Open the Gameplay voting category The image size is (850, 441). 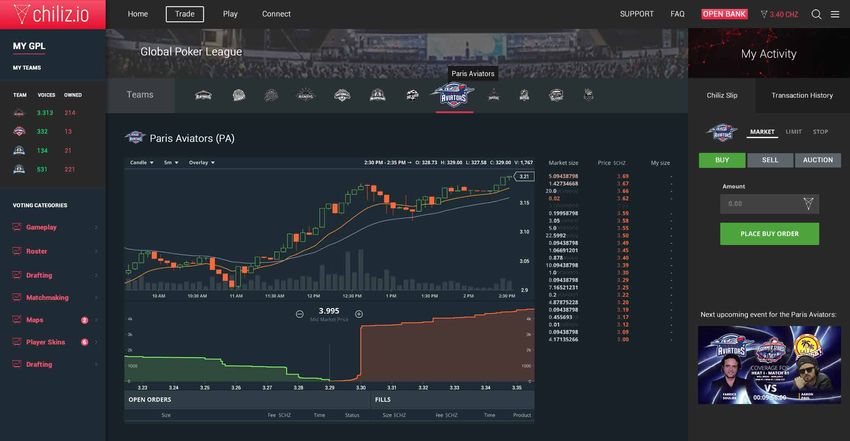click(x=41, y=227)
